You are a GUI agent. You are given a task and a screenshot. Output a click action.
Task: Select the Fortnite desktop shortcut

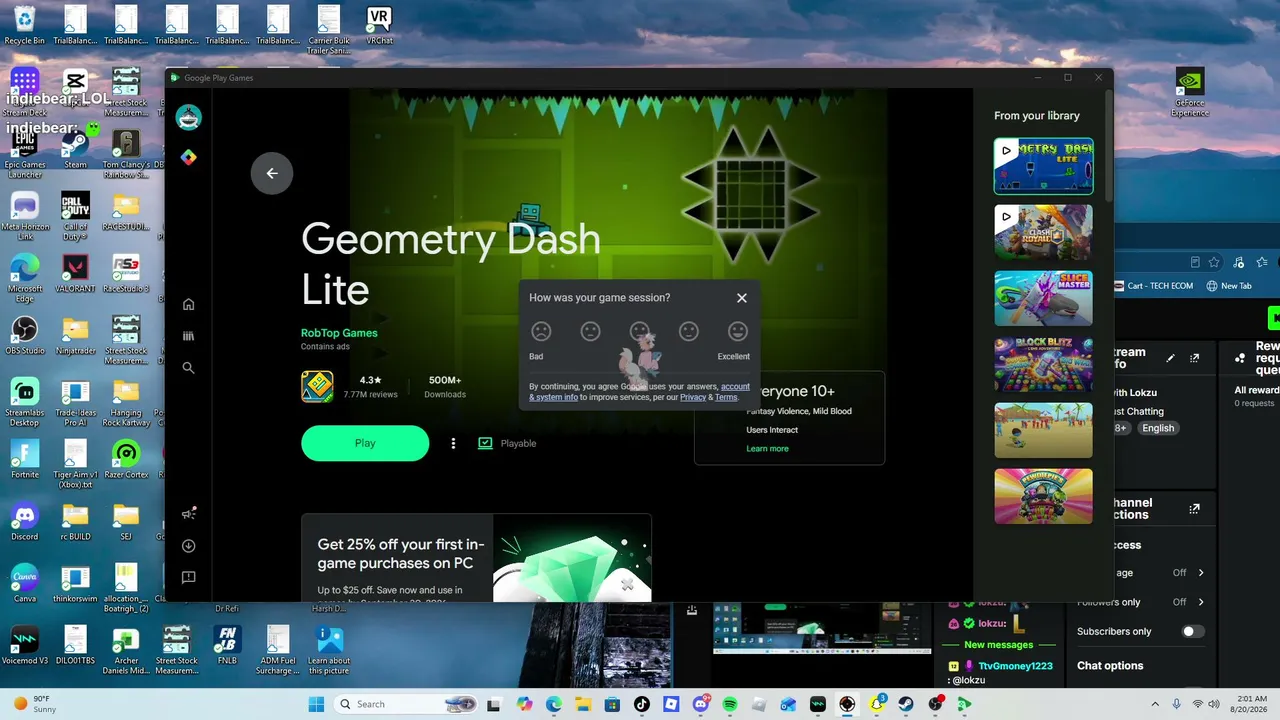(25, 460)
